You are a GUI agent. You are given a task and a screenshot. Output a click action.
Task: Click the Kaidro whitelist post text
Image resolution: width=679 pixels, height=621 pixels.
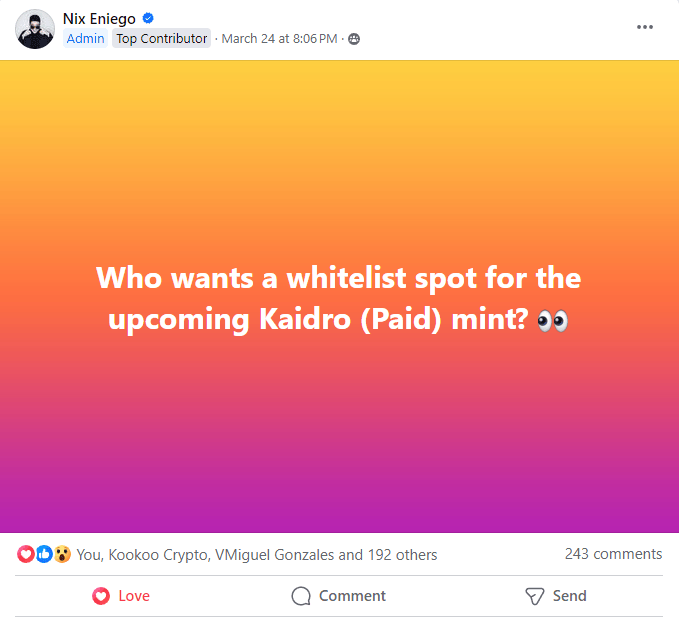point(339,298)
